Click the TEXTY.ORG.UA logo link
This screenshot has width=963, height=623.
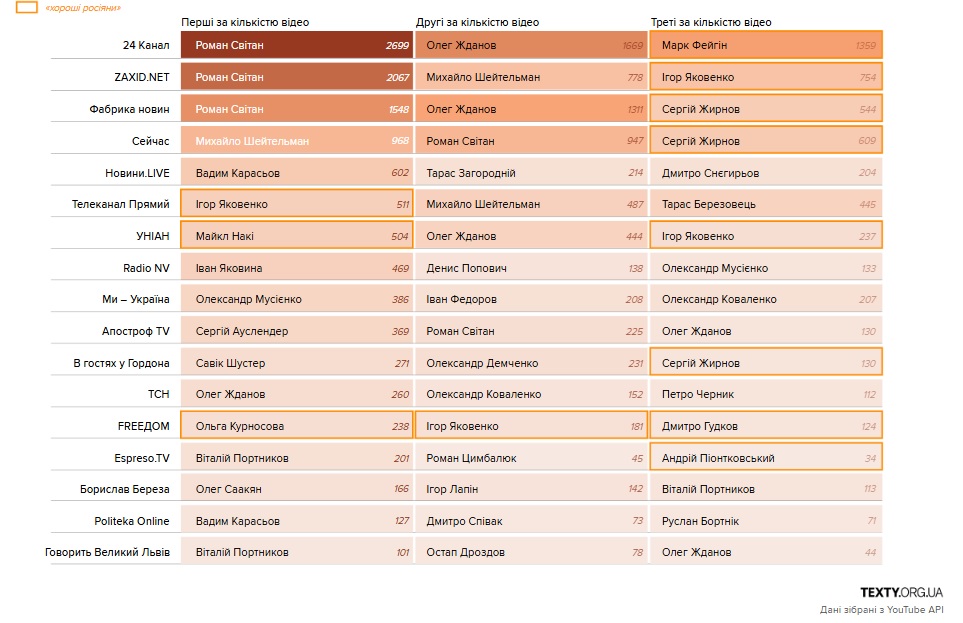tap(901, 592)
